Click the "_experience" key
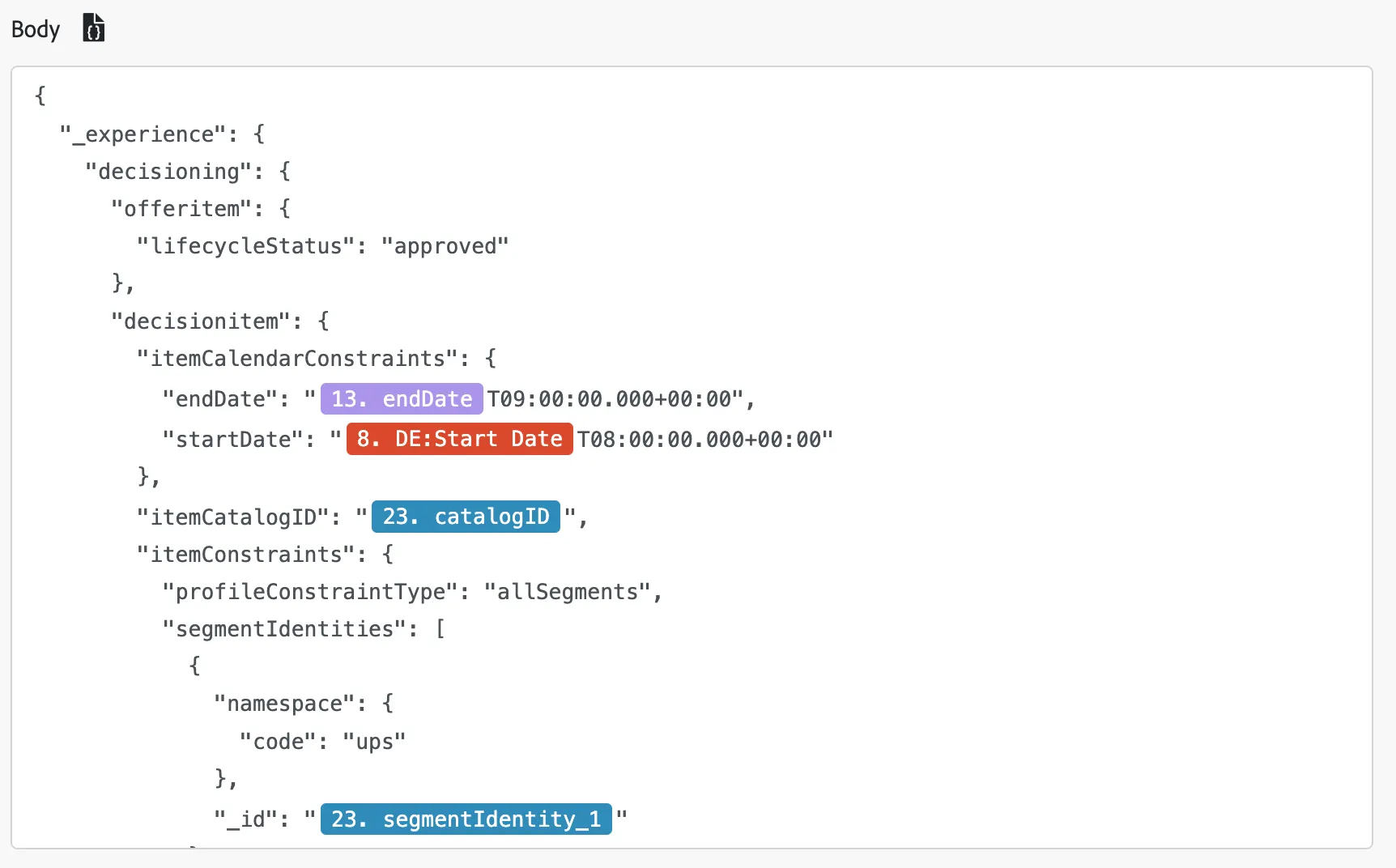This screenshot has height=868, width=1396. [143, 134]
